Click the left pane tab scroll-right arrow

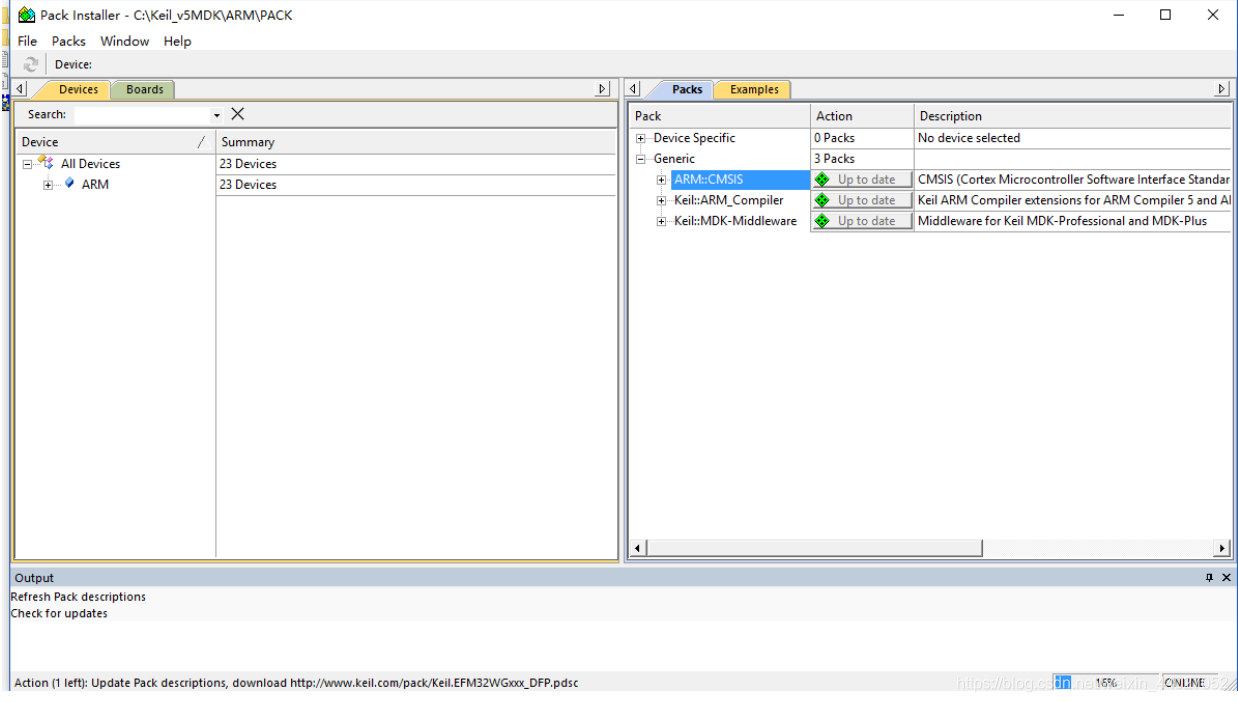[602, 89]
